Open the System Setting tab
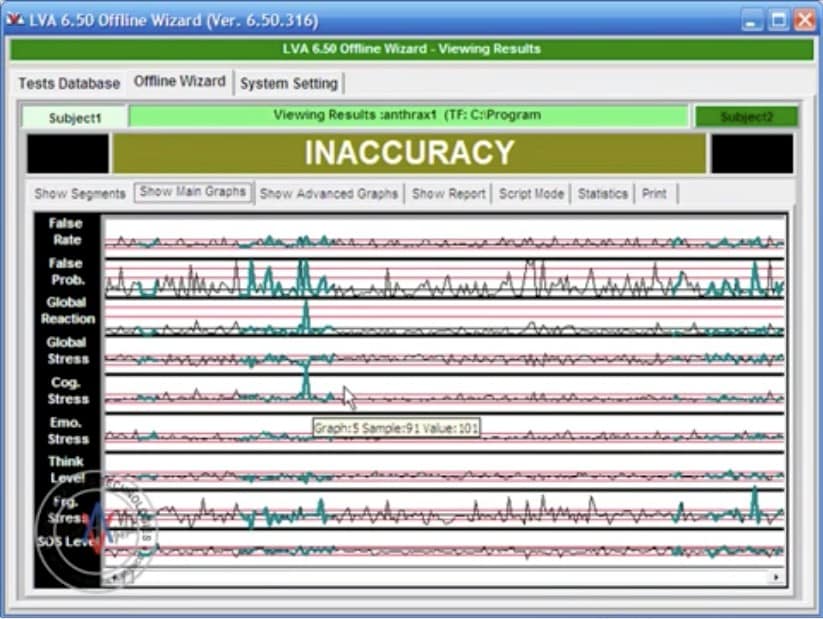The height and width of the screenshot is (619, 823). (x=289, y=83)
